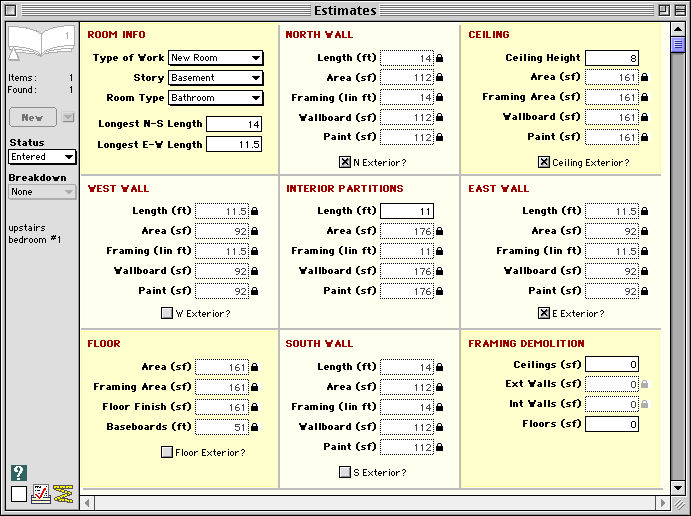Toggle the Floor Exterior checkbox

pos(167,452)
